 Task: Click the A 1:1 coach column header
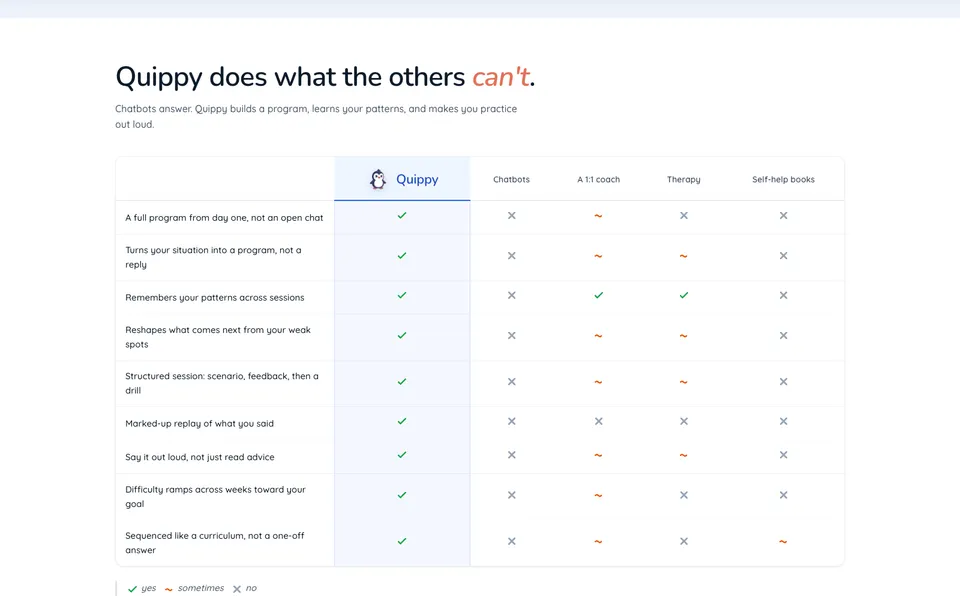pyautogui.click(x=598, y=179)
